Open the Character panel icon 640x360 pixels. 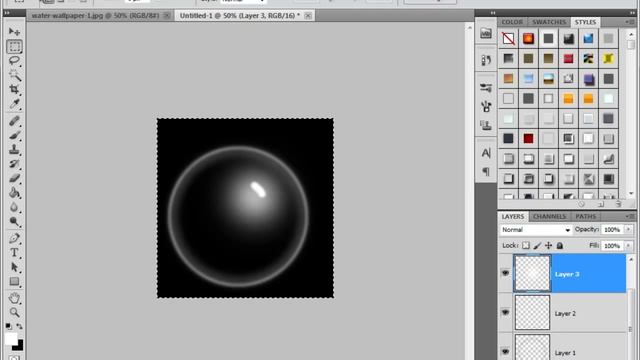486,153
